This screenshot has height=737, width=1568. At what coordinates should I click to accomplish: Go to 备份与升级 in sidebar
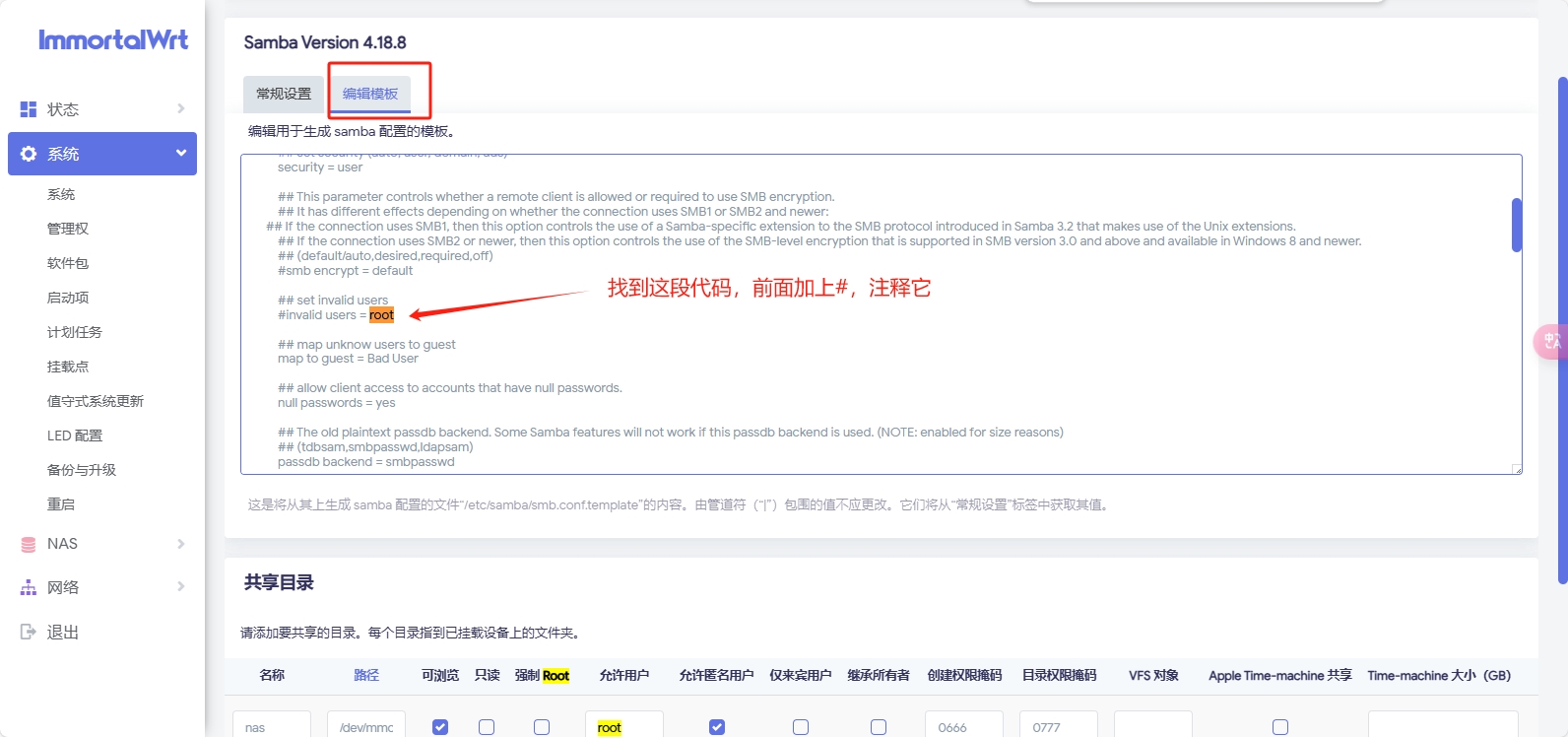click(x=82, y=470)
